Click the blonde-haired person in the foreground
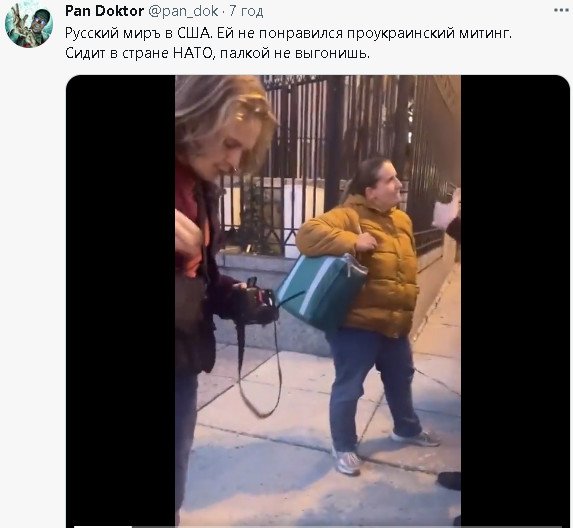The height and width of the screenshot is (528, 573). [x=214, y=256]
